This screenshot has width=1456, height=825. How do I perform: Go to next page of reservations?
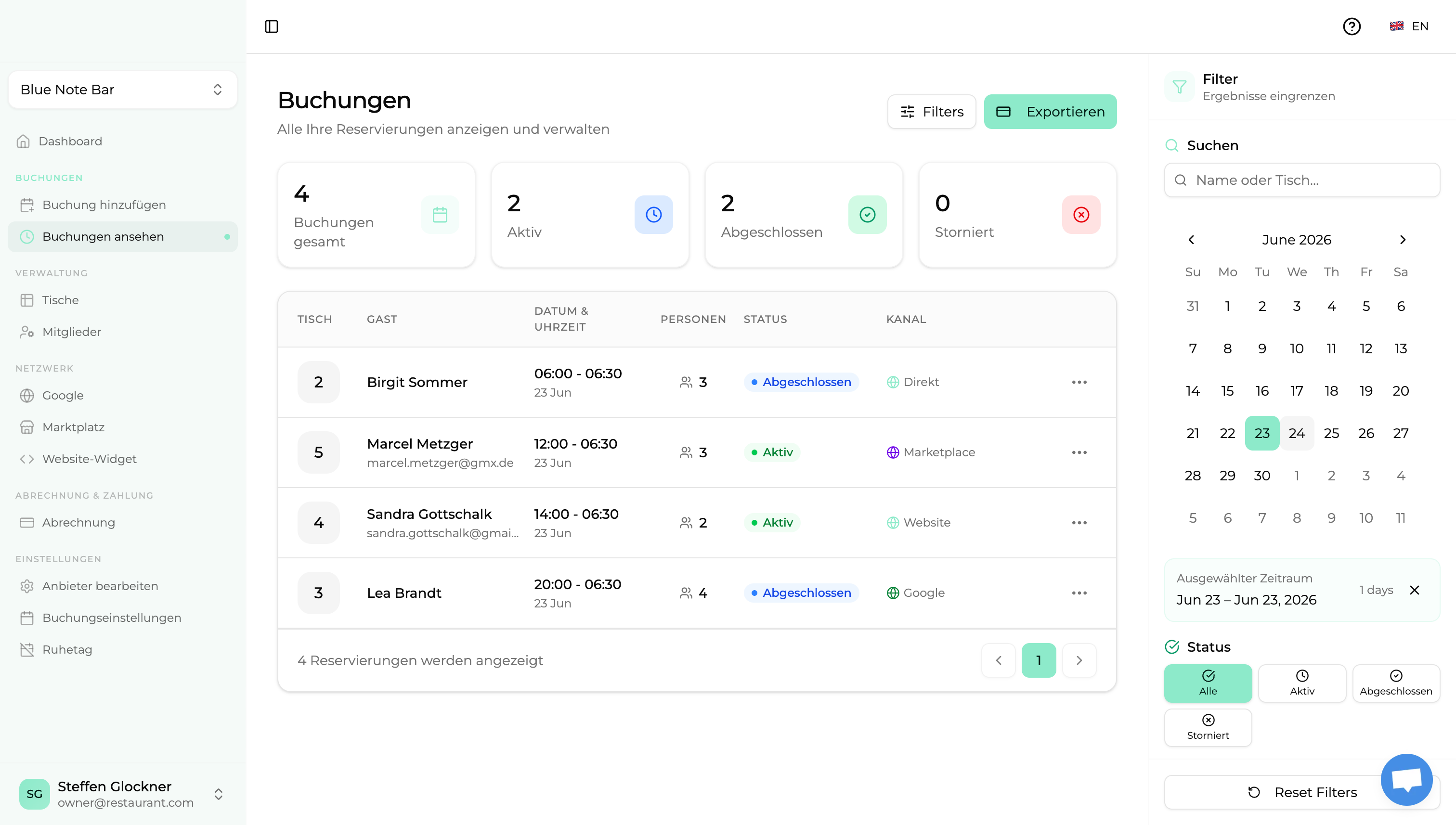pos(1079,660)
